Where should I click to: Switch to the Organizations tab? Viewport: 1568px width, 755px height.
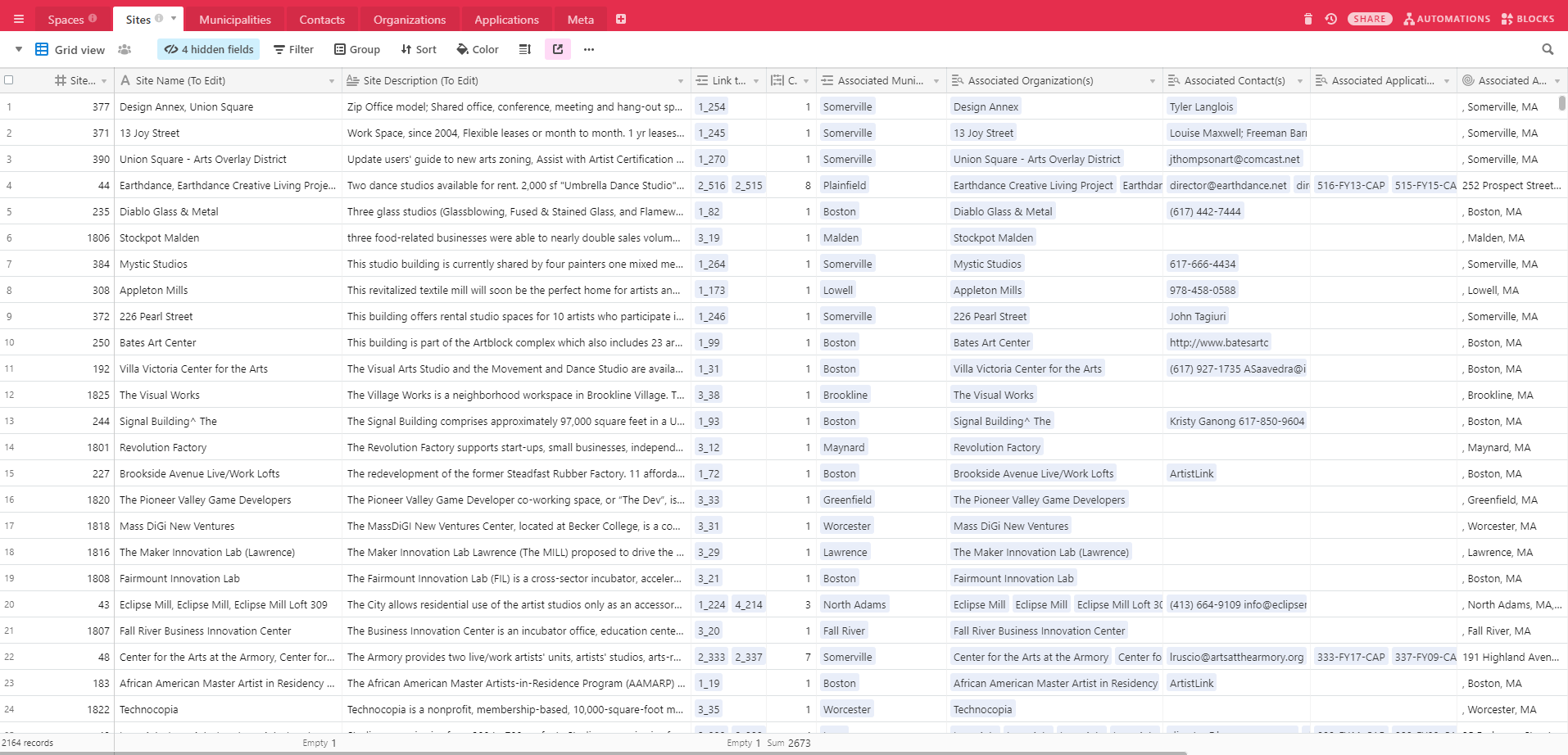(x=410, y=20)
